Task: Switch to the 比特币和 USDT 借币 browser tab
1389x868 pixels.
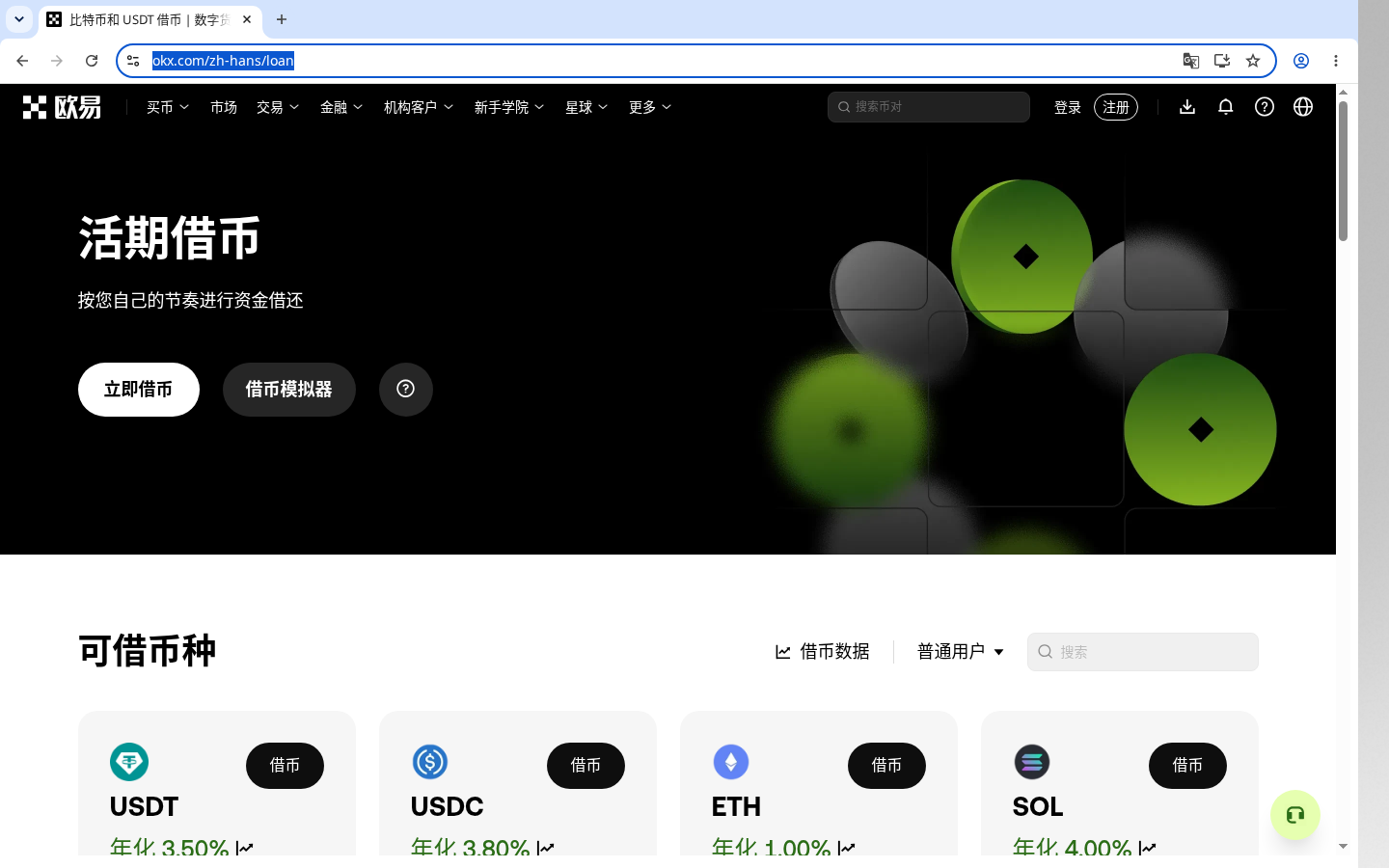Action: coord(150,19)
